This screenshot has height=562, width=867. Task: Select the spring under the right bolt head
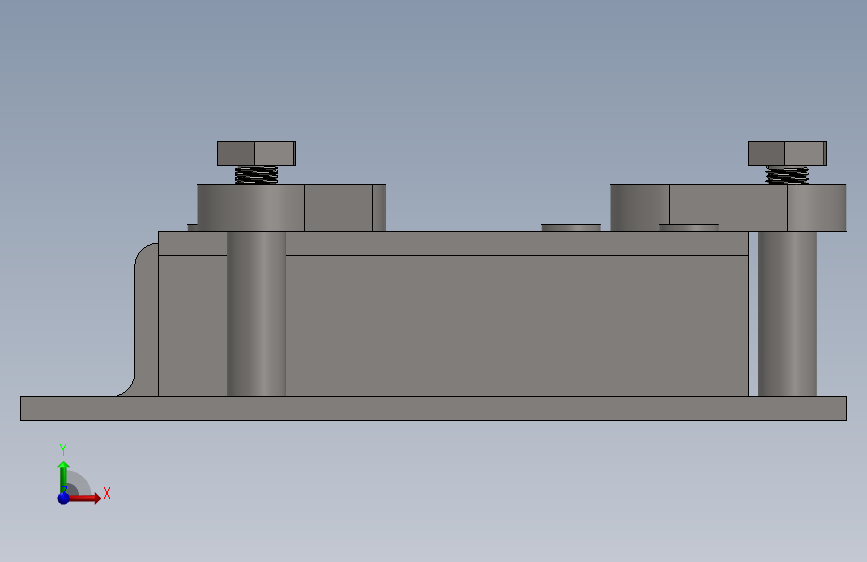(787, 175)
